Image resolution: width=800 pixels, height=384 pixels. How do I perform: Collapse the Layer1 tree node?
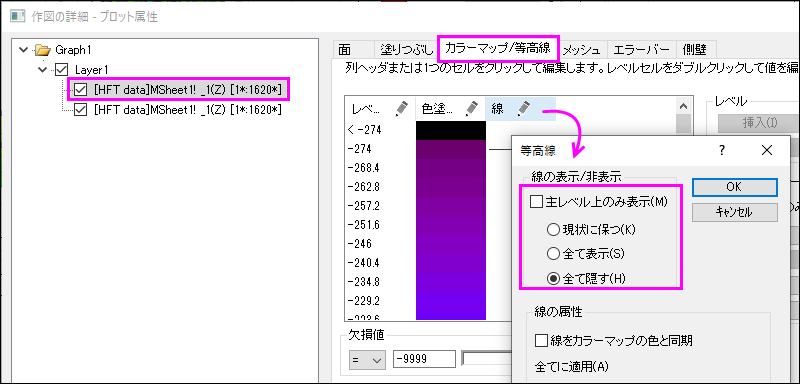42,69
